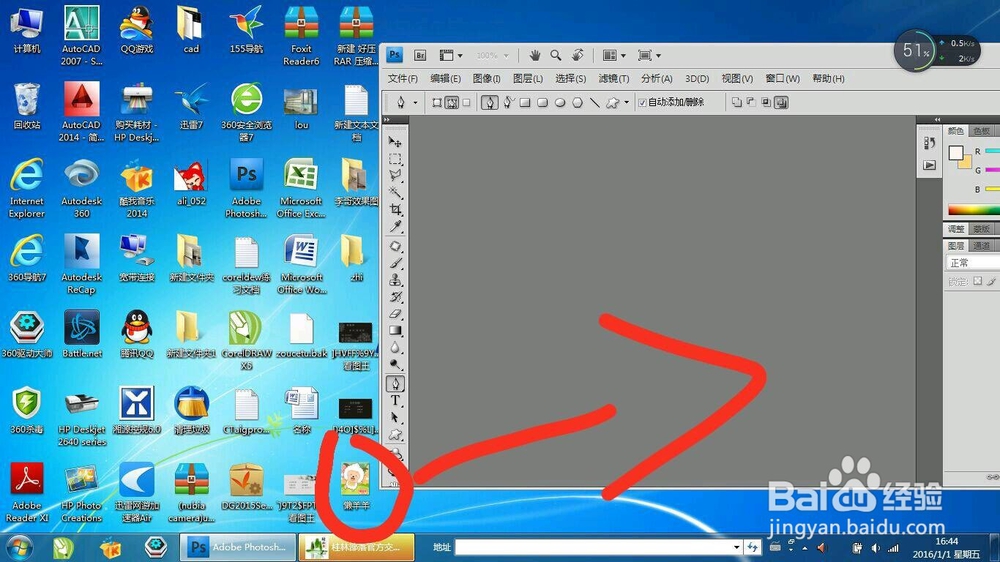Select the Move tool in Photoshop

pos(395,141)
